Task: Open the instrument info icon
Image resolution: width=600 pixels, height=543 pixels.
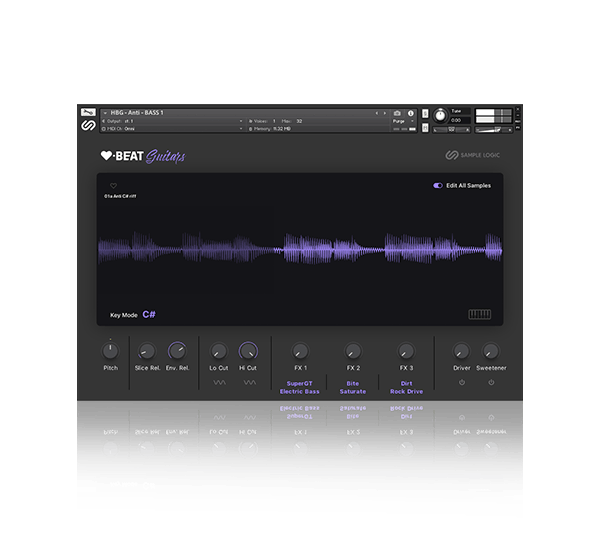Action: coord(411,113)
